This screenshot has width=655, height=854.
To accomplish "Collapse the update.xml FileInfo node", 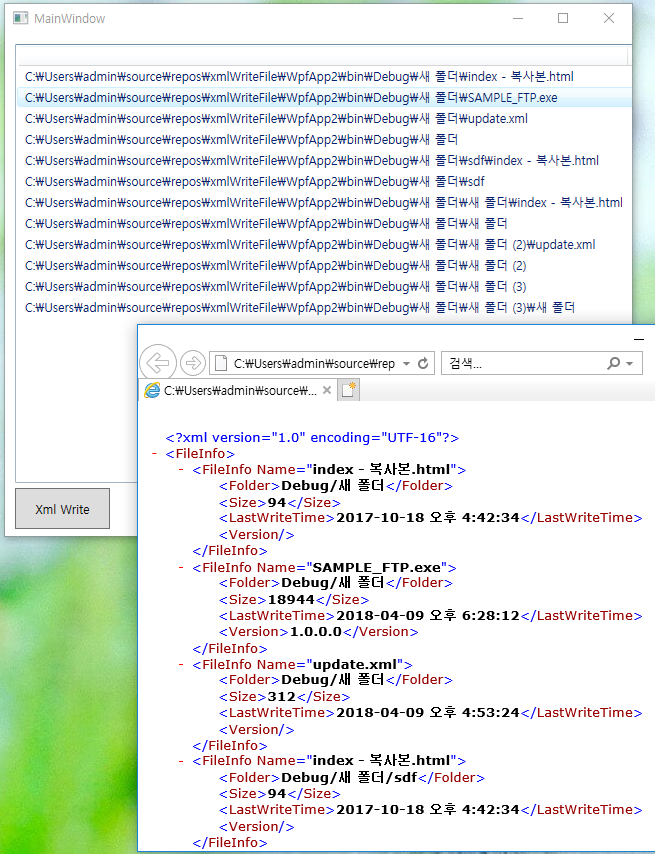I will click(x=181, y=664).
